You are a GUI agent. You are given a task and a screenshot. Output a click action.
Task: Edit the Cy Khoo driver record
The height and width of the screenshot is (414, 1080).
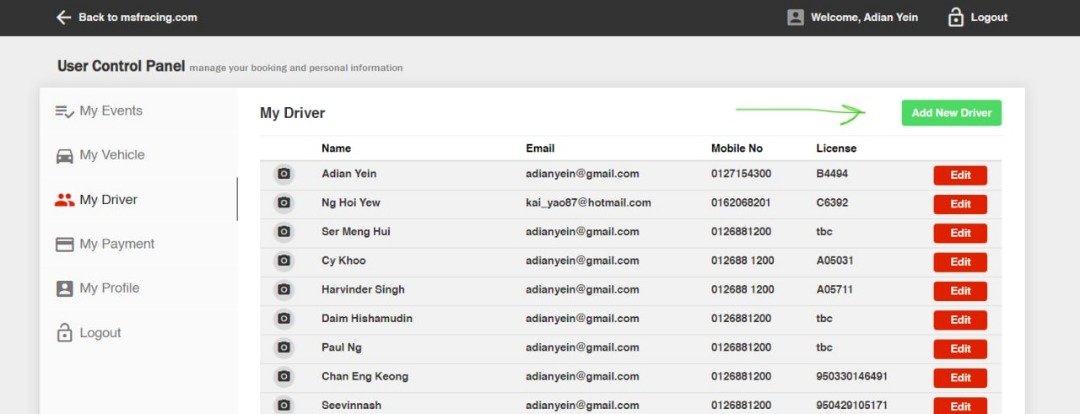coord(960,262)
